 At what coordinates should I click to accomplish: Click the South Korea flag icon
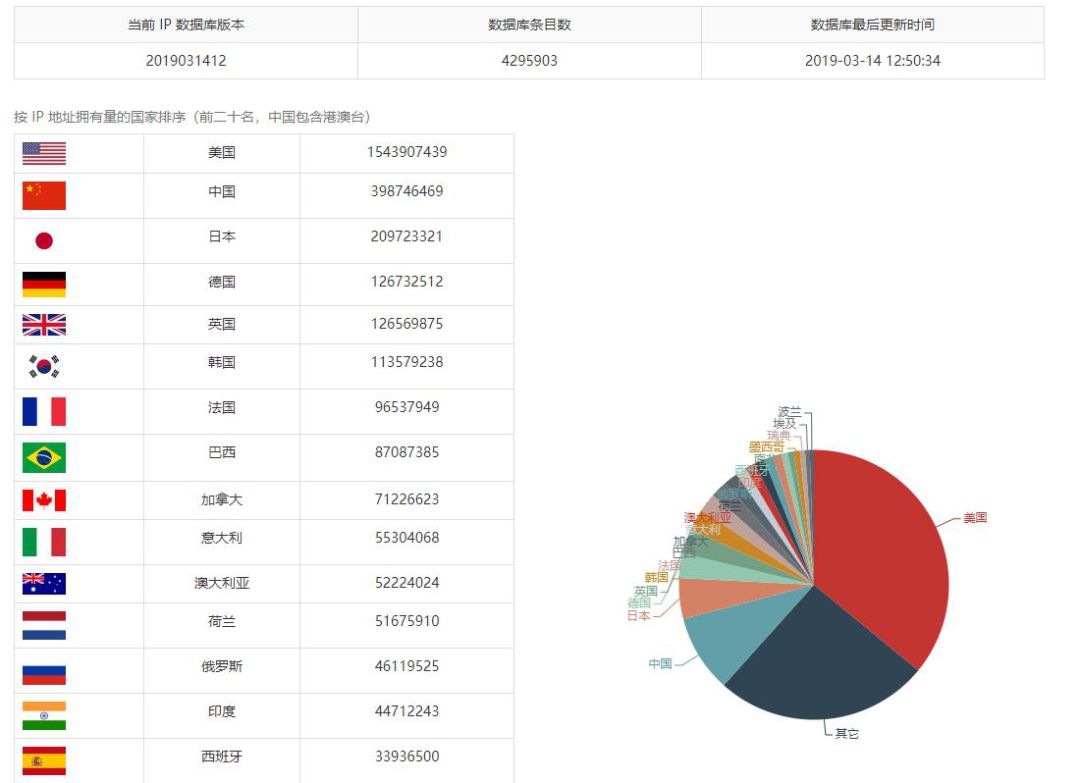point(44,366)
